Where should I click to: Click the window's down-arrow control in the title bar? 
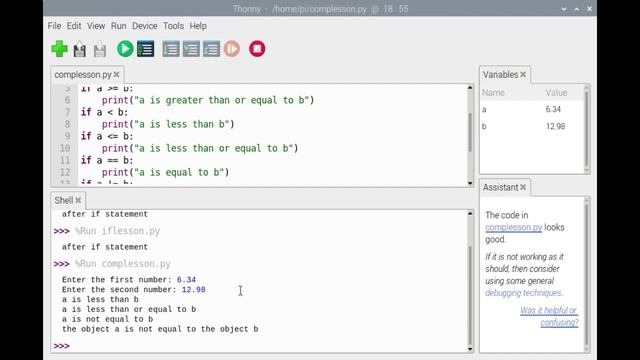[564, 9]
